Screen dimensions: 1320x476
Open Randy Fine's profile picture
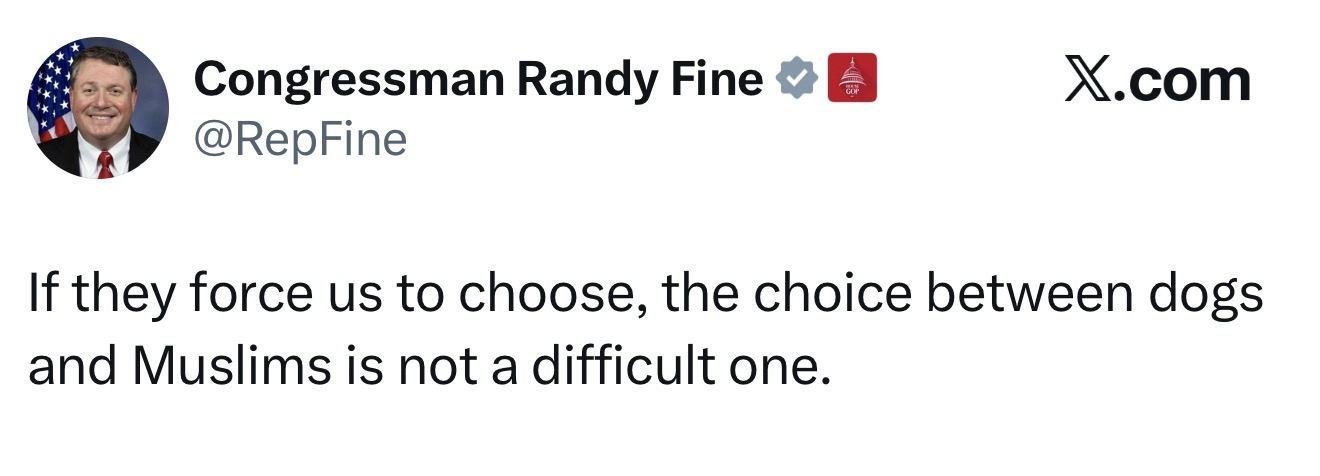pyautogui.click(x=97, y=108)
